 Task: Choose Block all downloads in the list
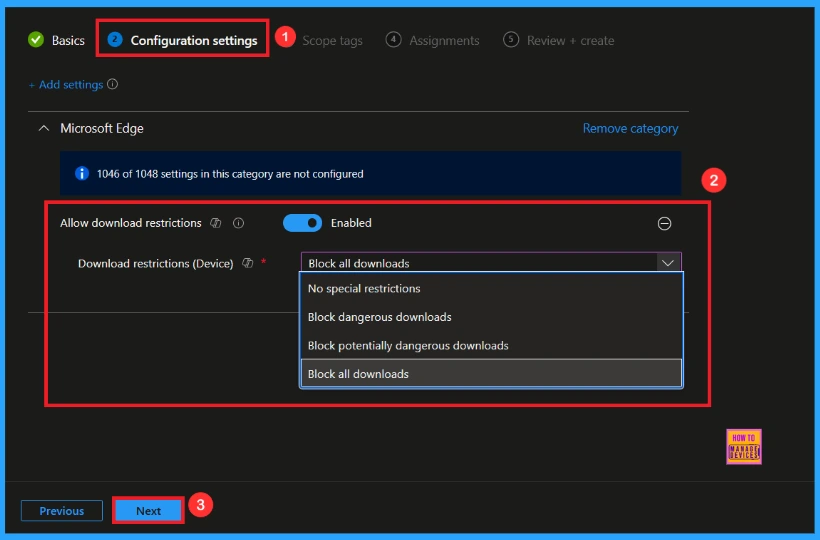click(x=491, y=374)
